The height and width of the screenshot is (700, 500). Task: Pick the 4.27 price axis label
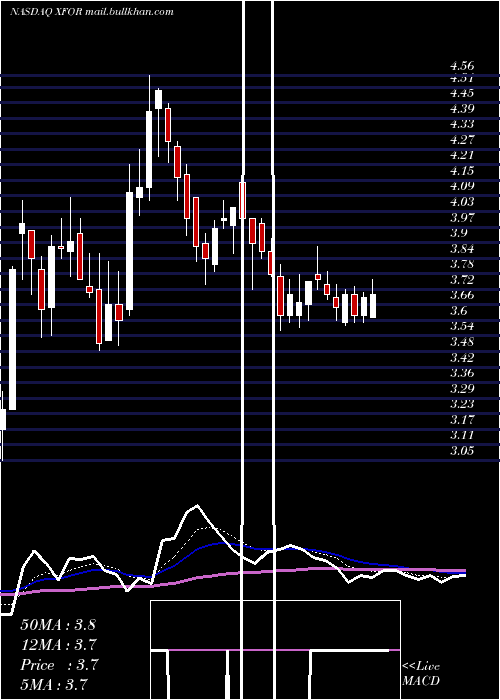click(x=462, y=140)
